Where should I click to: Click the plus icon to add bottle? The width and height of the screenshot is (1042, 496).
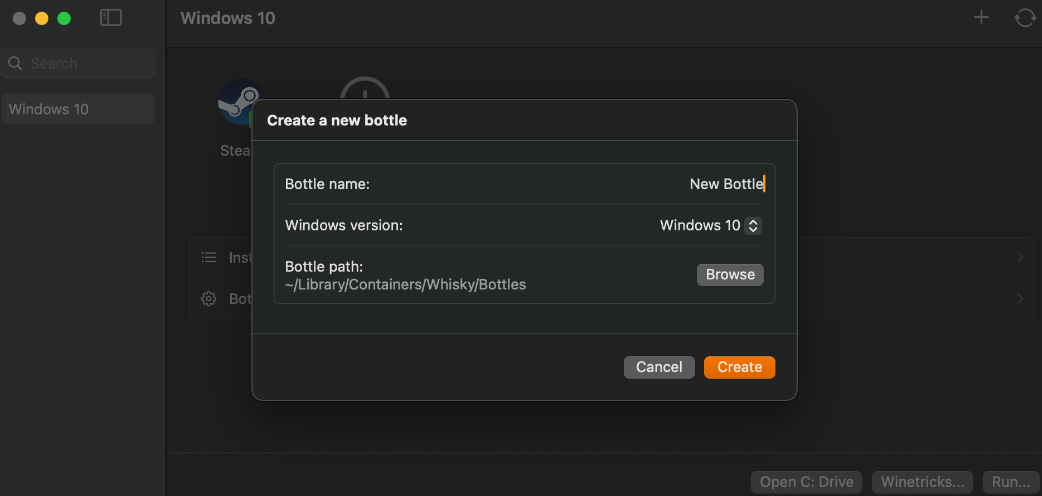click(x=982, y=17)
